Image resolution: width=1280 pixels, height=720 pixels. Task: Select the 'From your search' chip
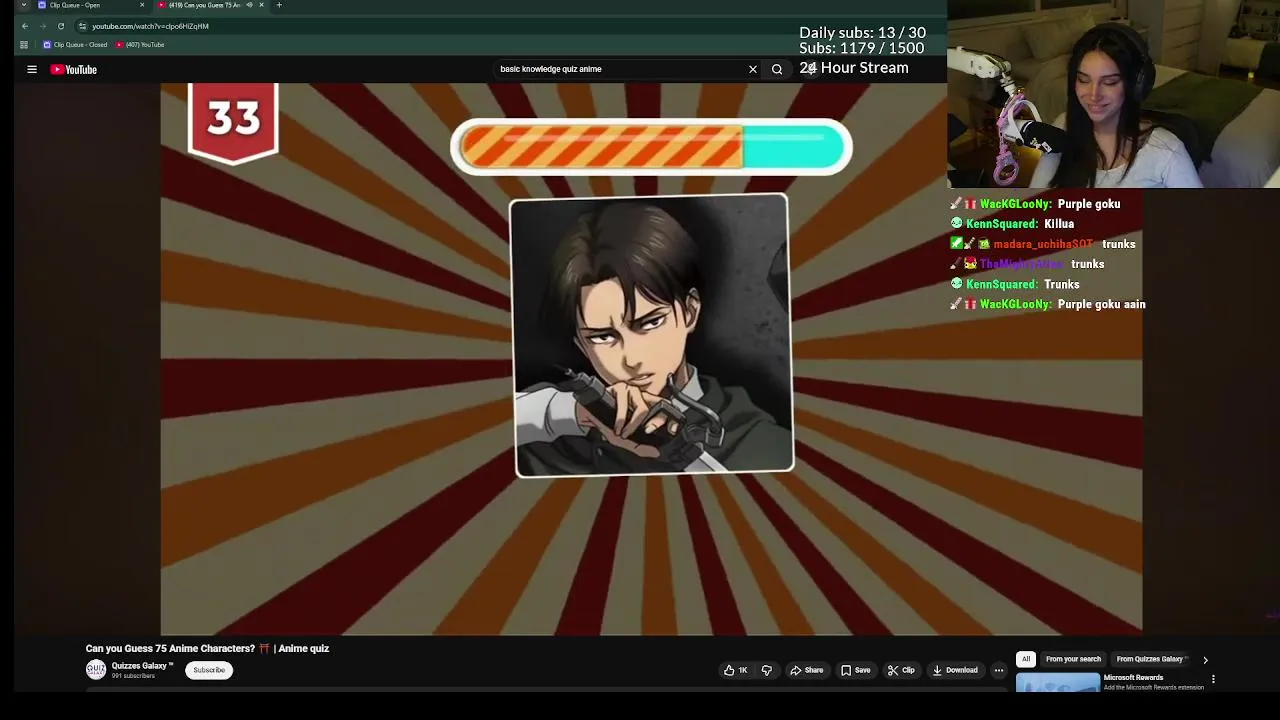pos(1073,659)
